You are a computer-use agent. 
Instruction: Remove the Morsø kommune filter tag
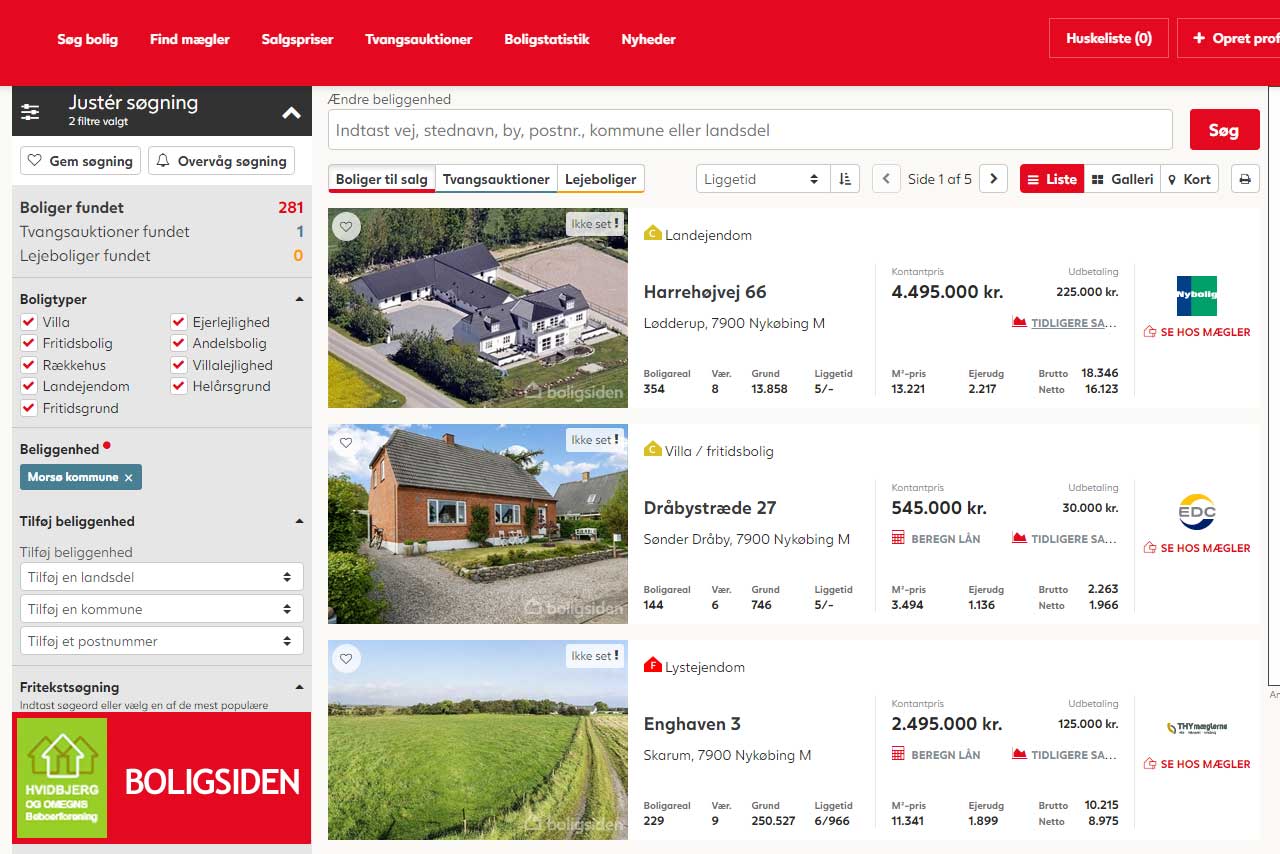(x=128, y=478)
